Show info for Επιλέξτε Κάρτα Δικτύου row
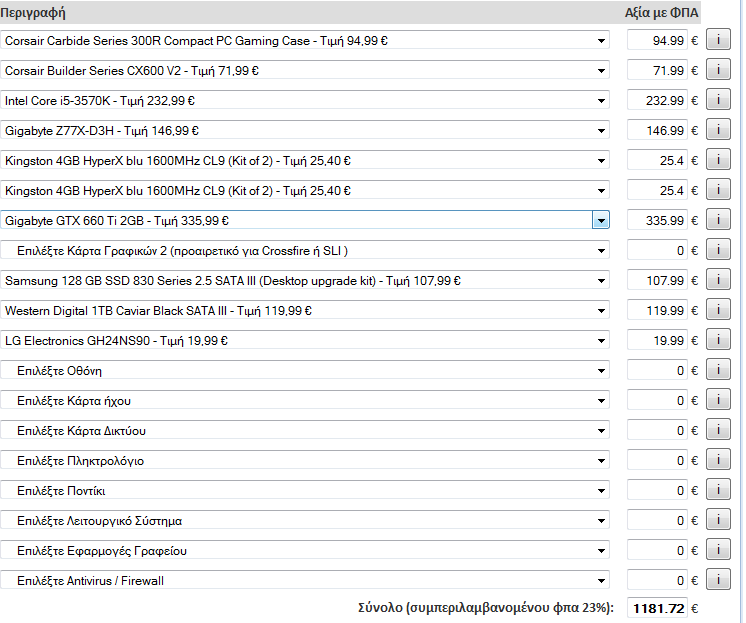 click(x=718, y=430)
